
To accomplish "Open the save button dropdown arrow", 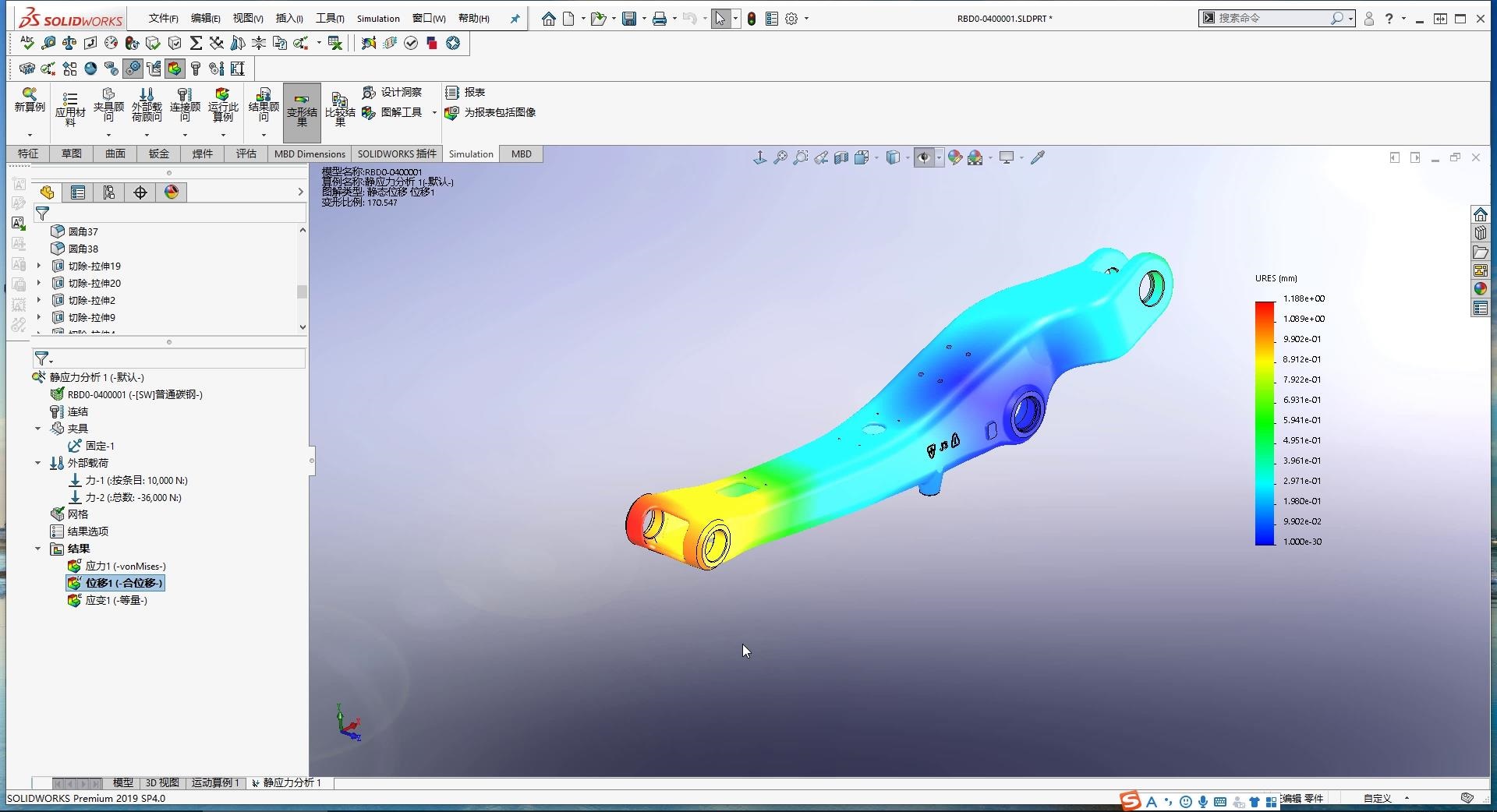I will 644,19.
